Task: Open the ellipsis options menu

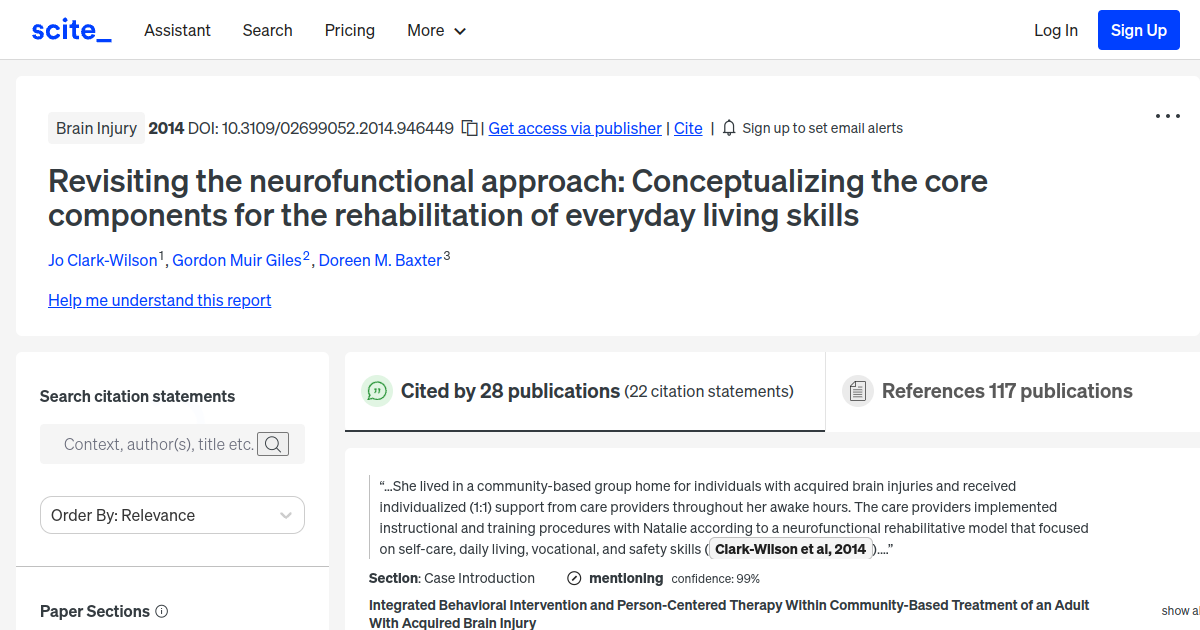Action: 1167,116
